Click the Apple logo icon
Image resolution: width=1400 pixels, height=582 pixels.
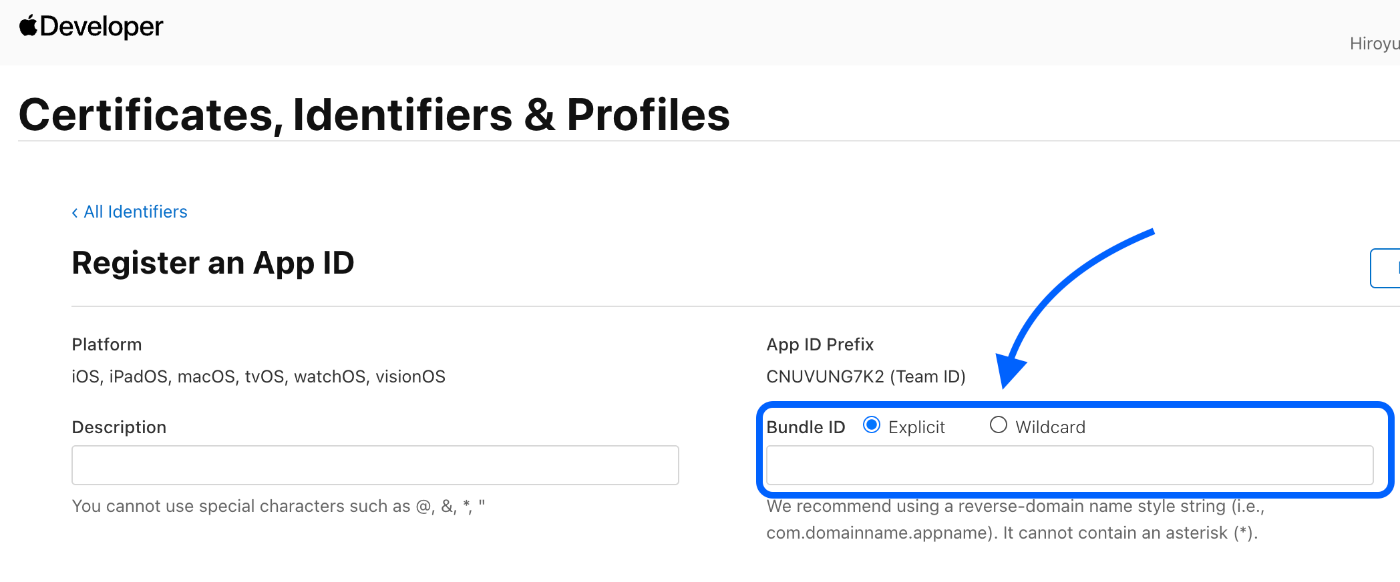tap(28, 26)
